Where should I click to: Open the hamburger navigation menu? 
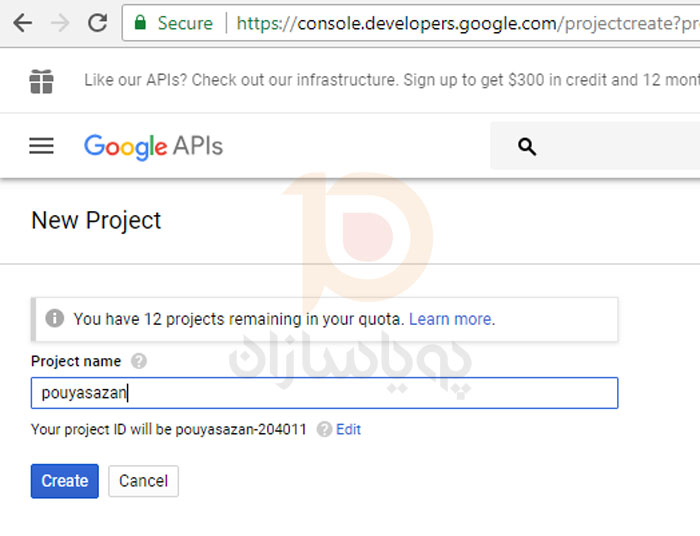click(41, 146)
